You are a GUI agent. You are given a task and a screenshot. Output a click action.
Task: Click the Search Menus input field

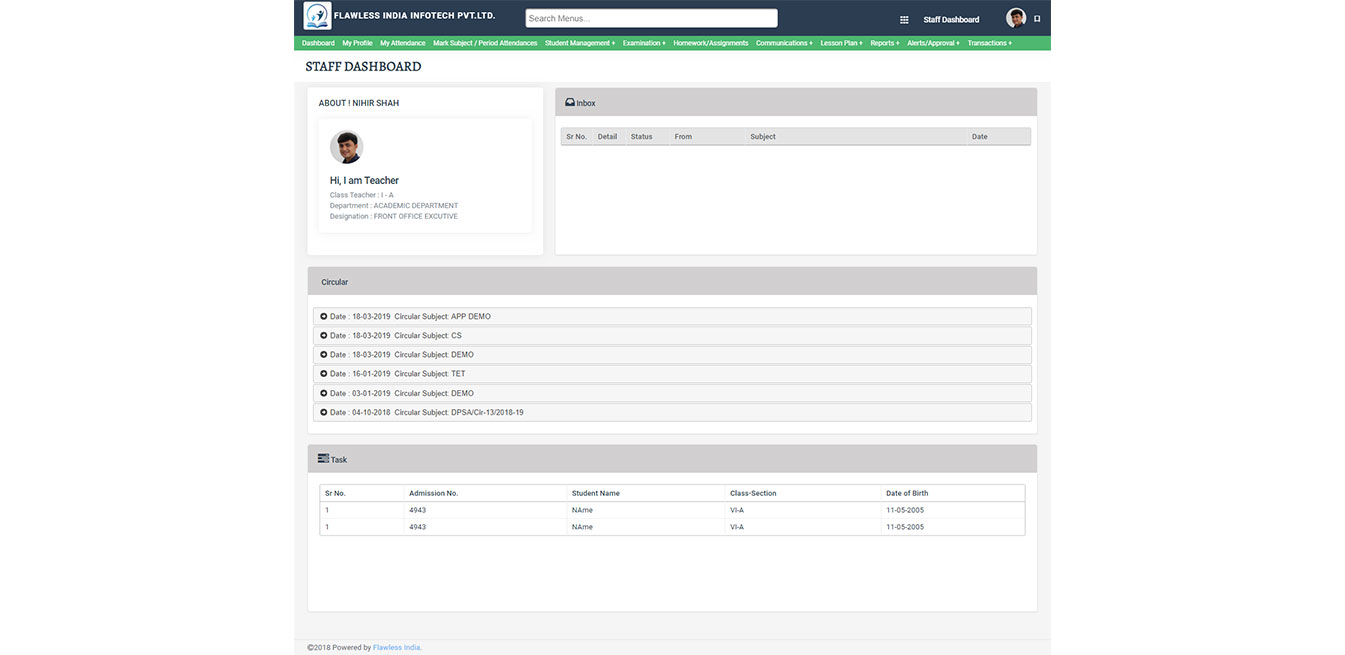pyautogui.click(x=651, y=18)
